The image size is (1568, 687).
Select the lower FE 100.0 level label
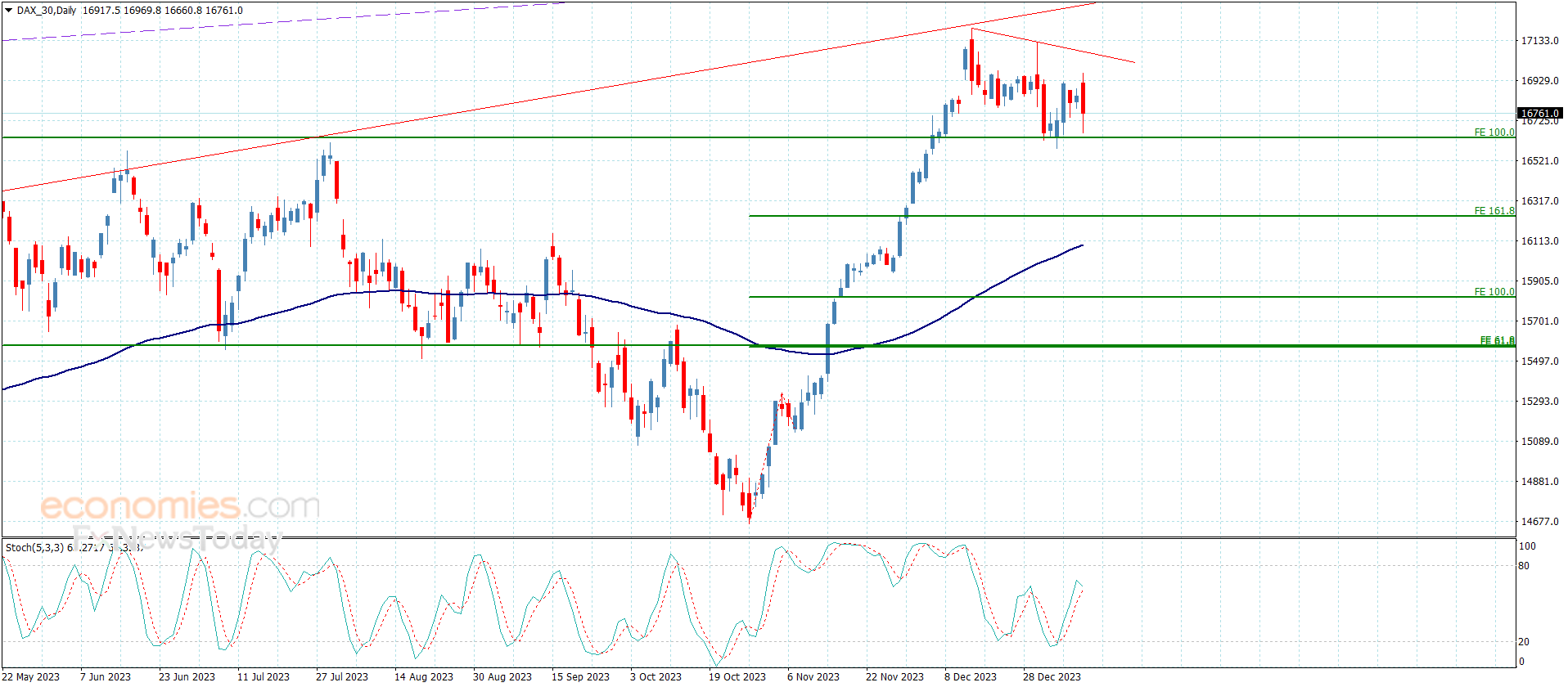pyautogui.click(x=1494, y=291)
